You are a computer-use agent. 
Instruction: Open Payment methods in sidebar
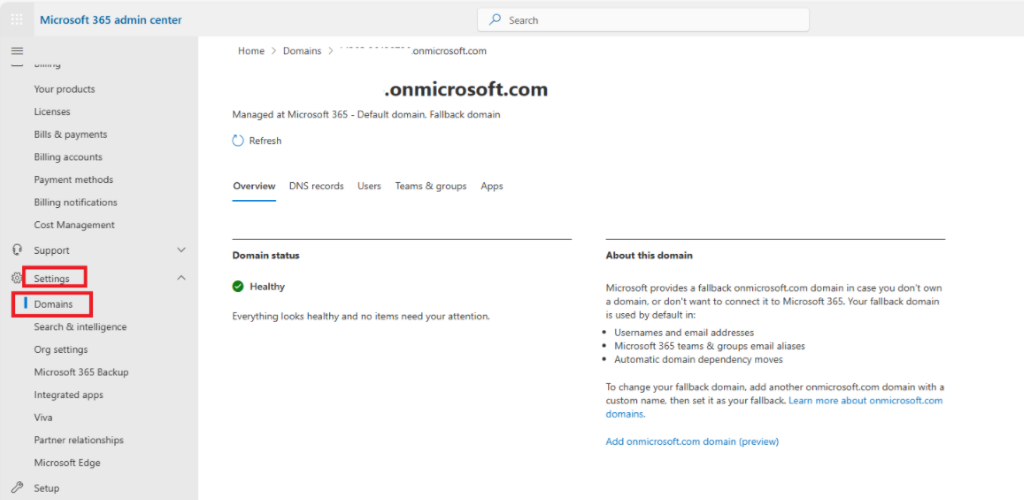73,180
